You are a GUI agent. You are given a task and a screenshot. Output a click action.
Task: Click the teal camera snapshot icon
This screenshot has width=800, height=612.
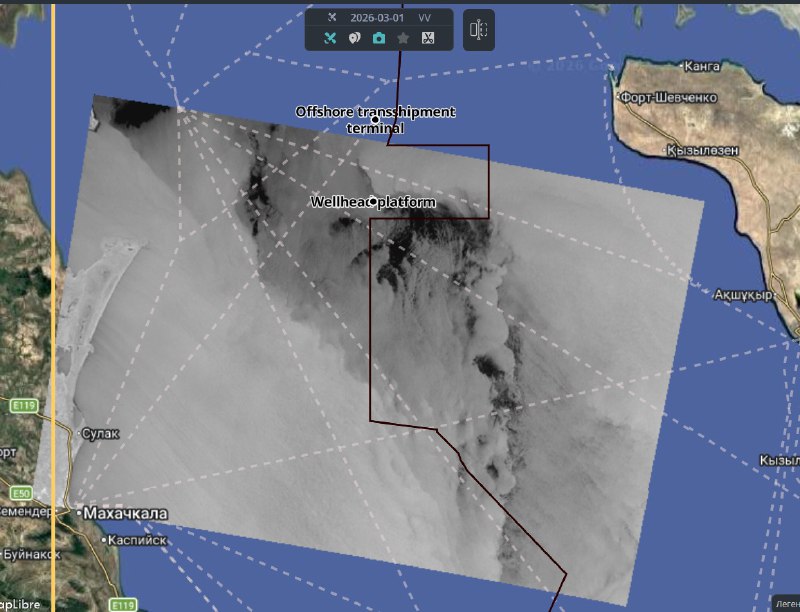click(379, 38)
